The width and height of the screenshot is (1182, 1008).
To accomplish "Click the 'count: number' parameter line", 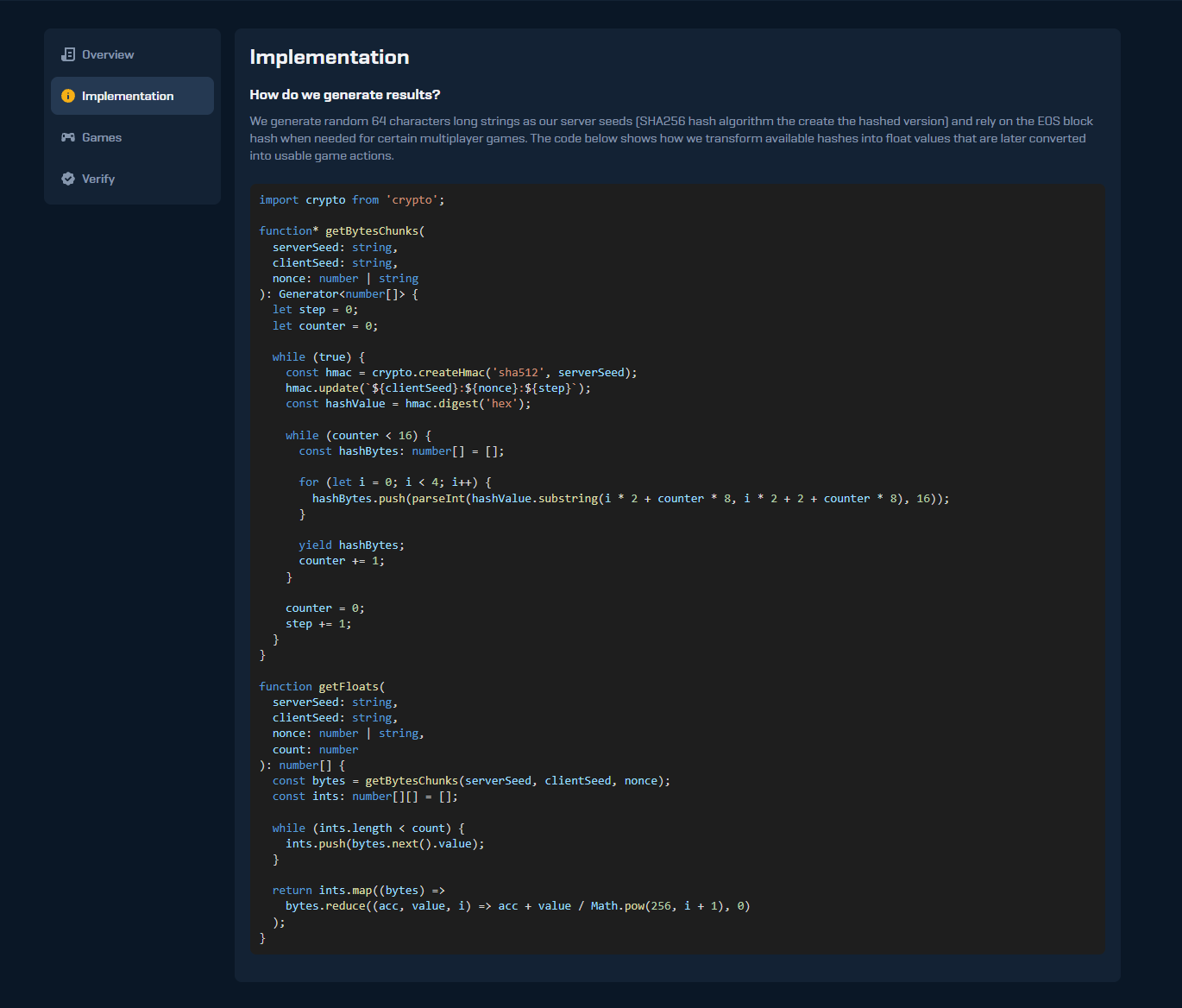I will pyautogui.click(x=315, y=750).
